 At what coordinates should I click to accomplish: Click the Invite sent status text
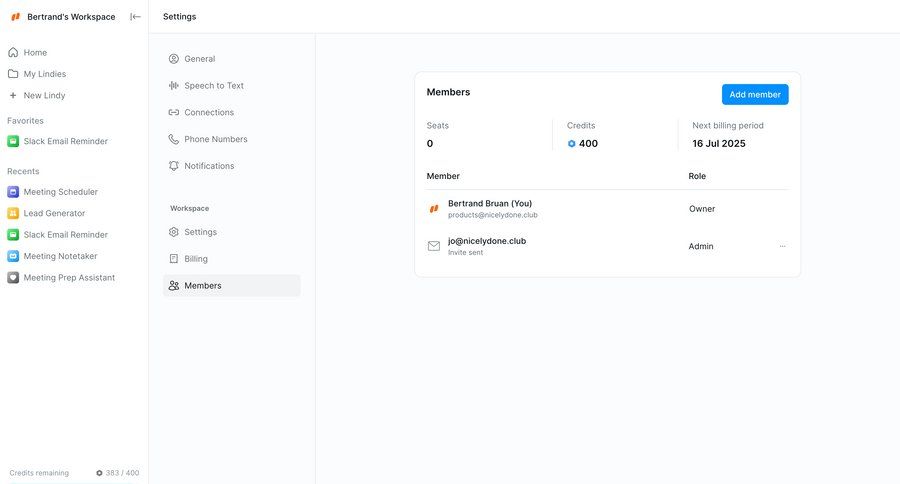(x=465, y=252)
